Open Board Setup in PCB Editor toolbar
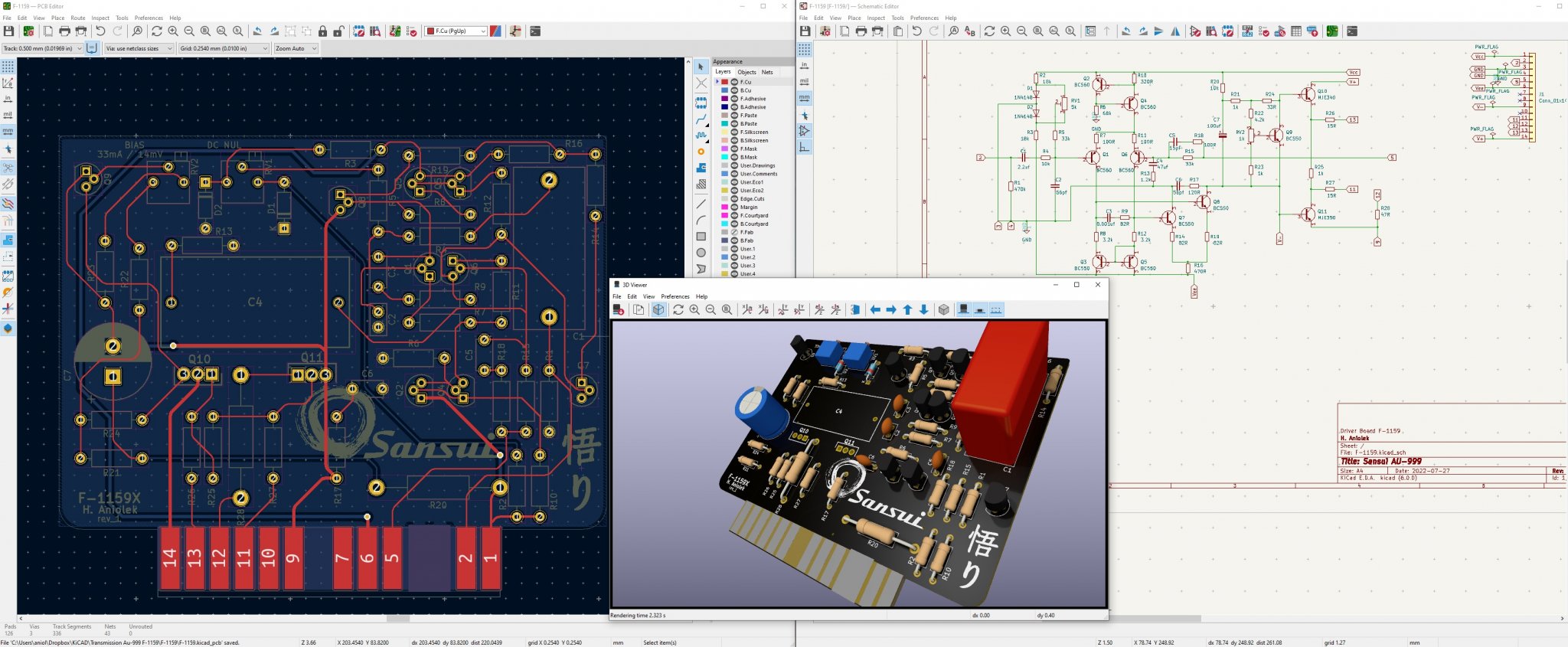 click(28, 31)
